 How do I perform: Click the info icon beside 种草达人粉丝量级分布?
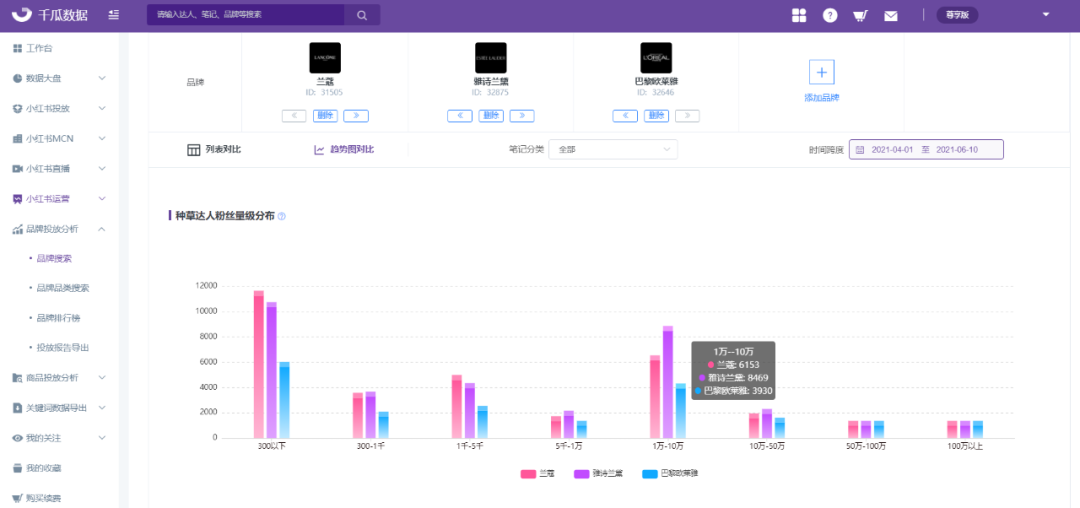click(x=281, y=216)
